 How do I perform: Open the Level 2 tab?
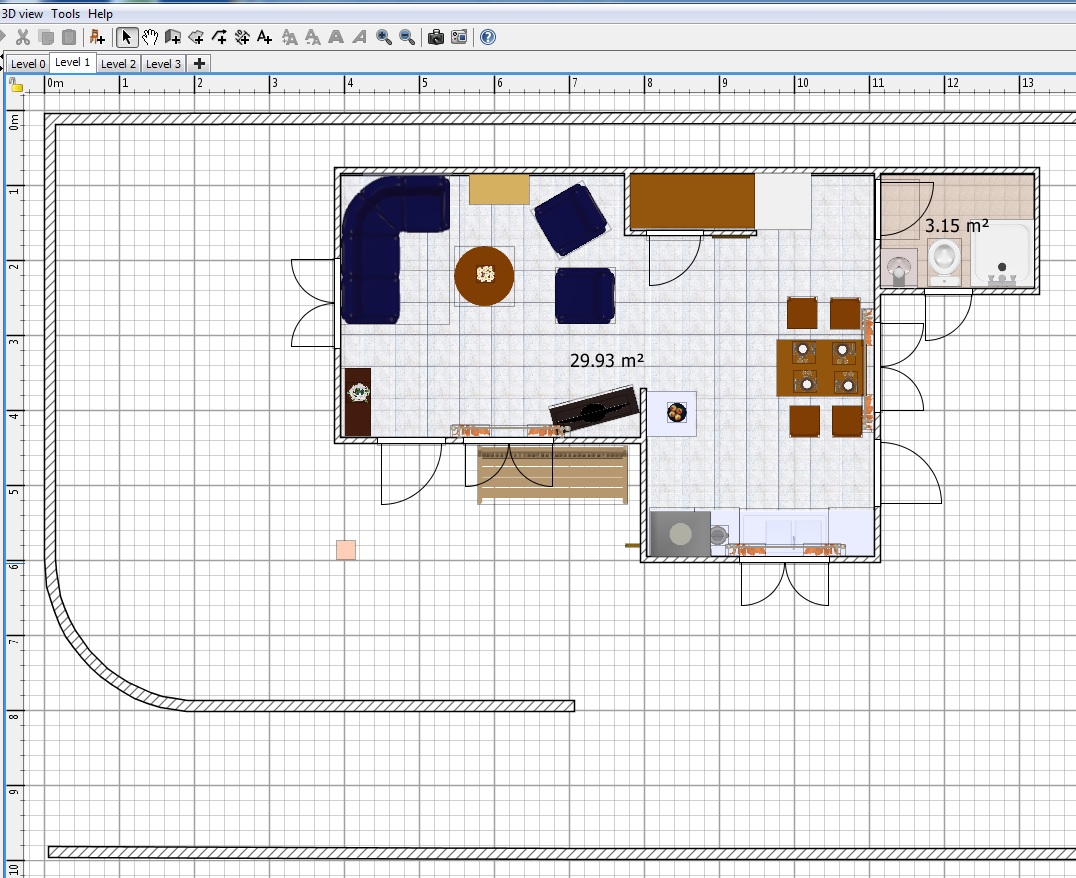(x=118, y=64)
